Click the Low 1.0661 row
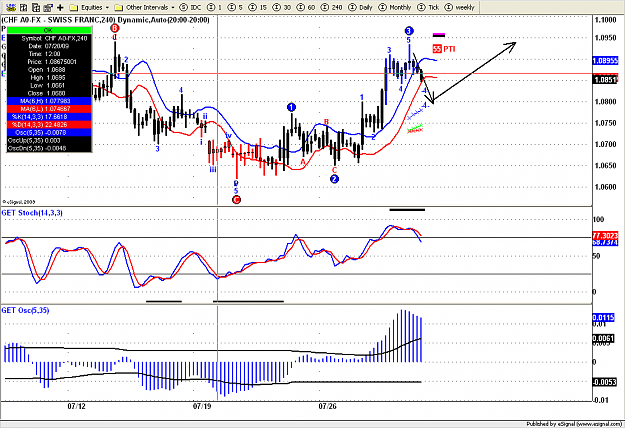 pyautogui.click(x=49, y=85)
